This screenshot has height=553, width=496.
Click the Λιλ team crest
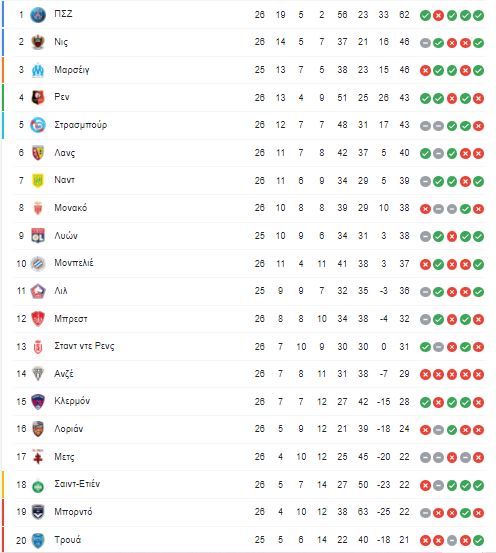[x=38, y=291]
